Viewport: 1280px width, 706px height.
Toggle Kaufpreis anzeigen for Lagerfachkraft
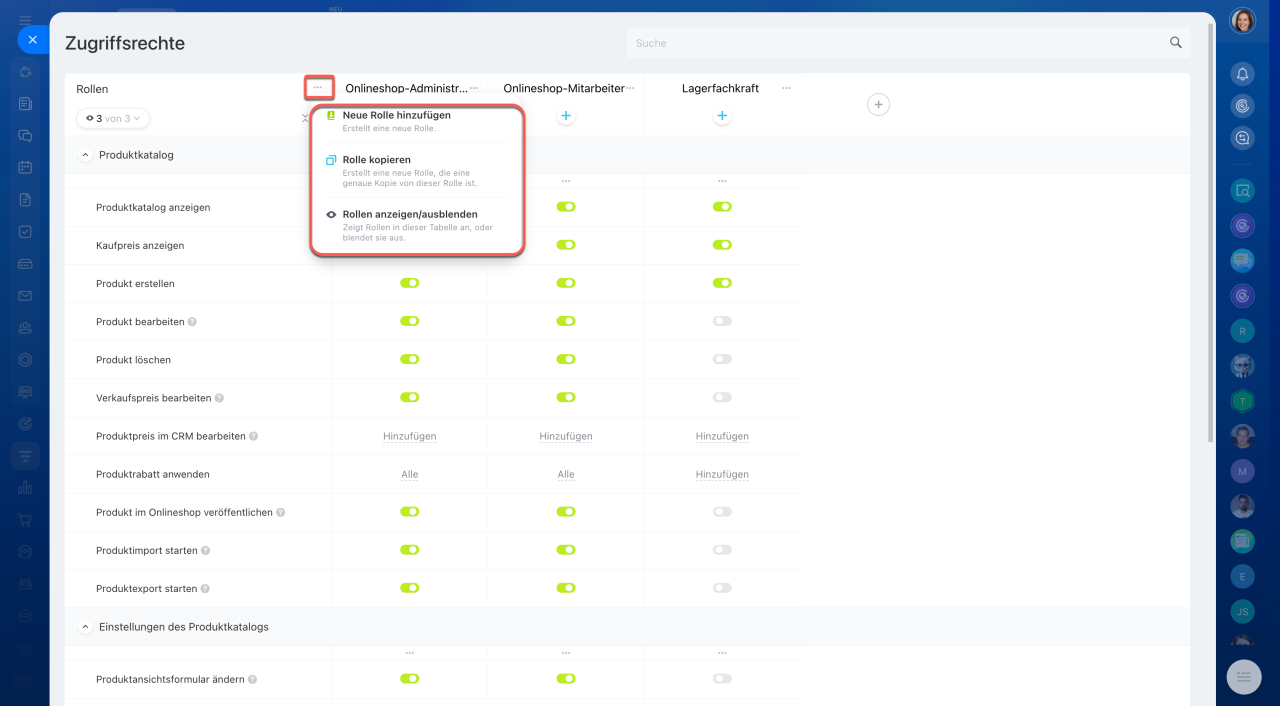[x=722, y=245]
